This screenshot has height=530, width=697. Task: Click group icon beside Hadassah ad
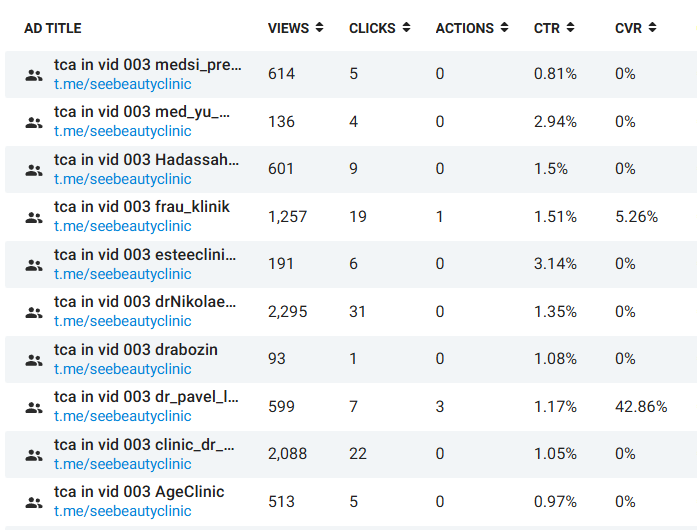pos(34,169)
